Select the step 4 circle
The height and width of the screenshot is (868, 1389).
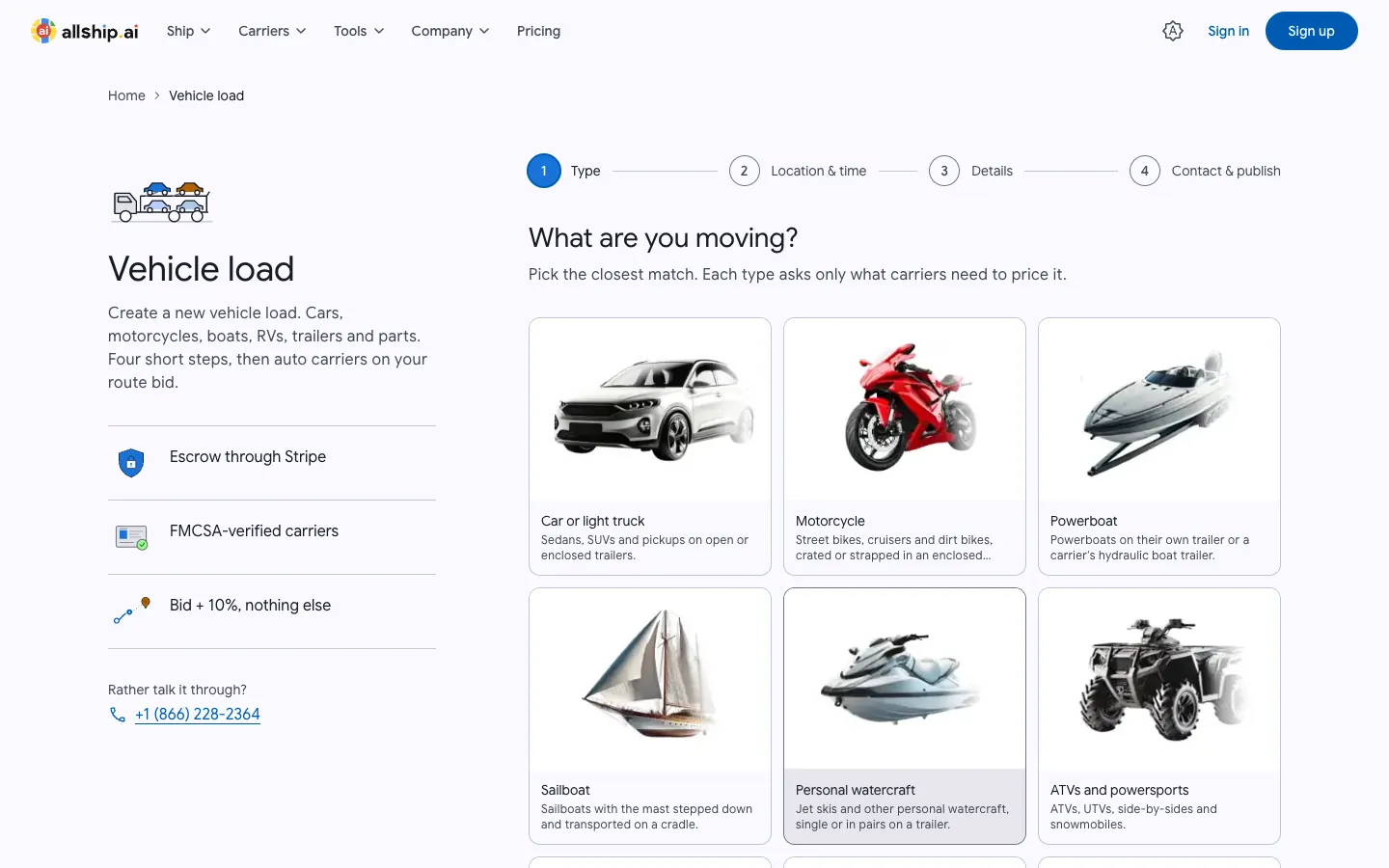pyautogui.click(x=1145, y=171)
